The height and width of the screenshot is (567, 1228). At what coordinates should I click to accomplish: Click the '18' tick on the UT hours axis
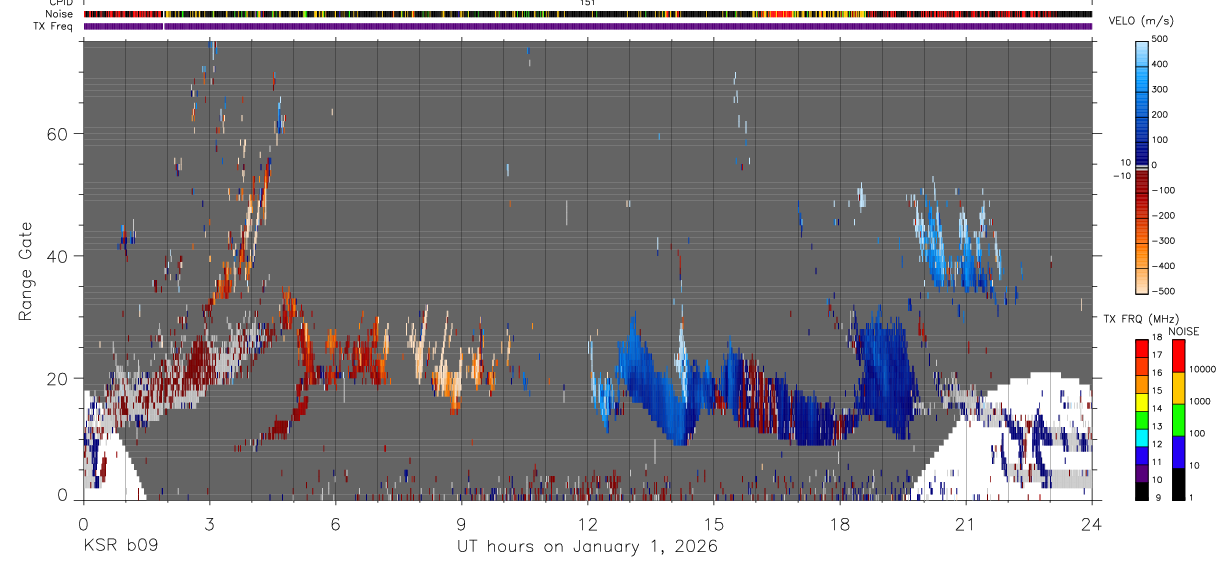pyautogui.click(x=839, y=523)
